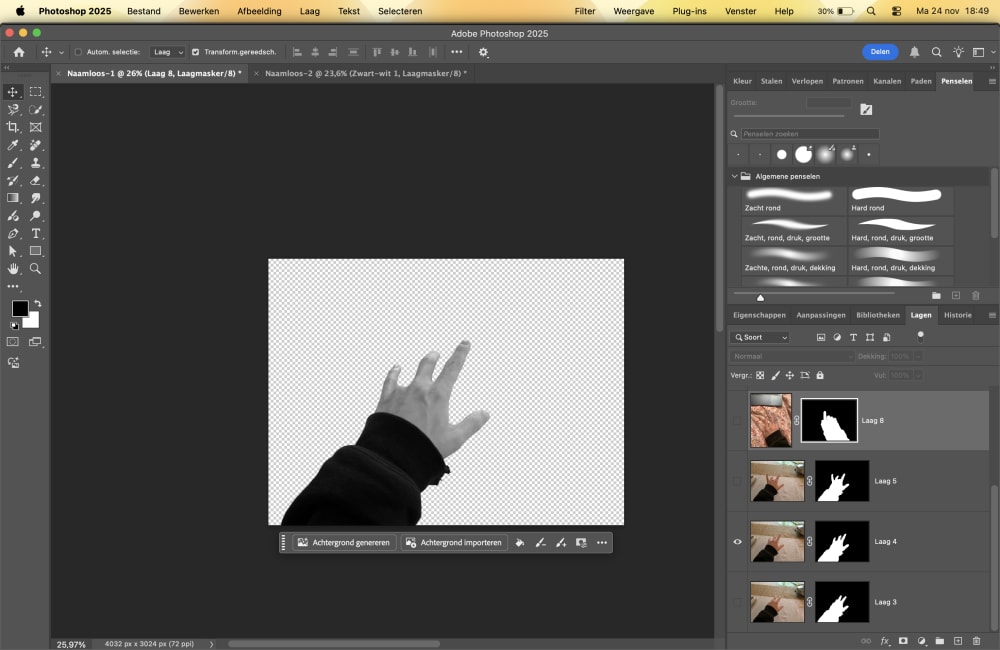
Task: Click Achtergrond importeren button
Action: point(454,543)
